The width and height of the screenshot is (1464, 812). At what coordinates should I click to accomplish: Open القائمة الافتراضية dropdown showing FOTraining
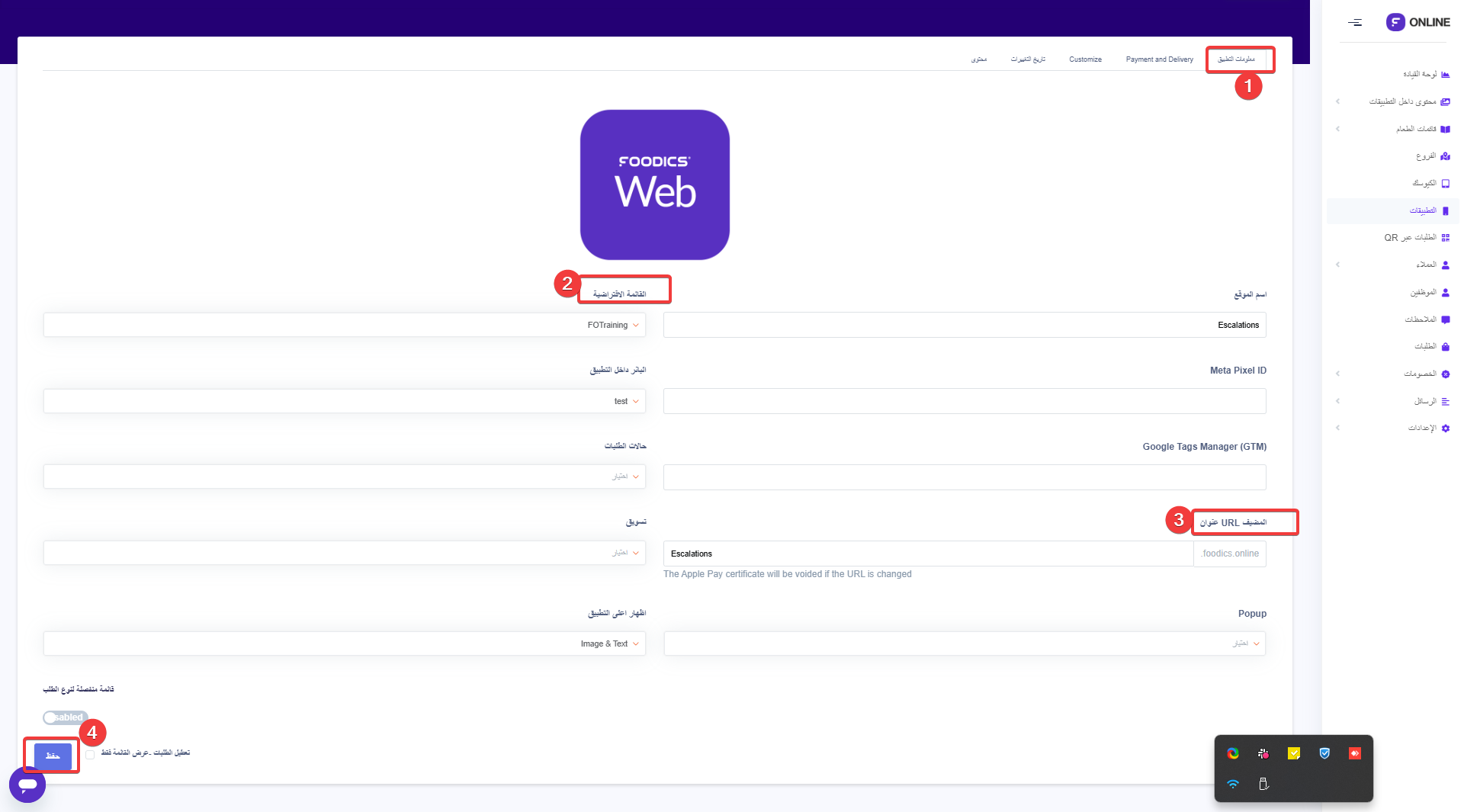tap(345, 325)
